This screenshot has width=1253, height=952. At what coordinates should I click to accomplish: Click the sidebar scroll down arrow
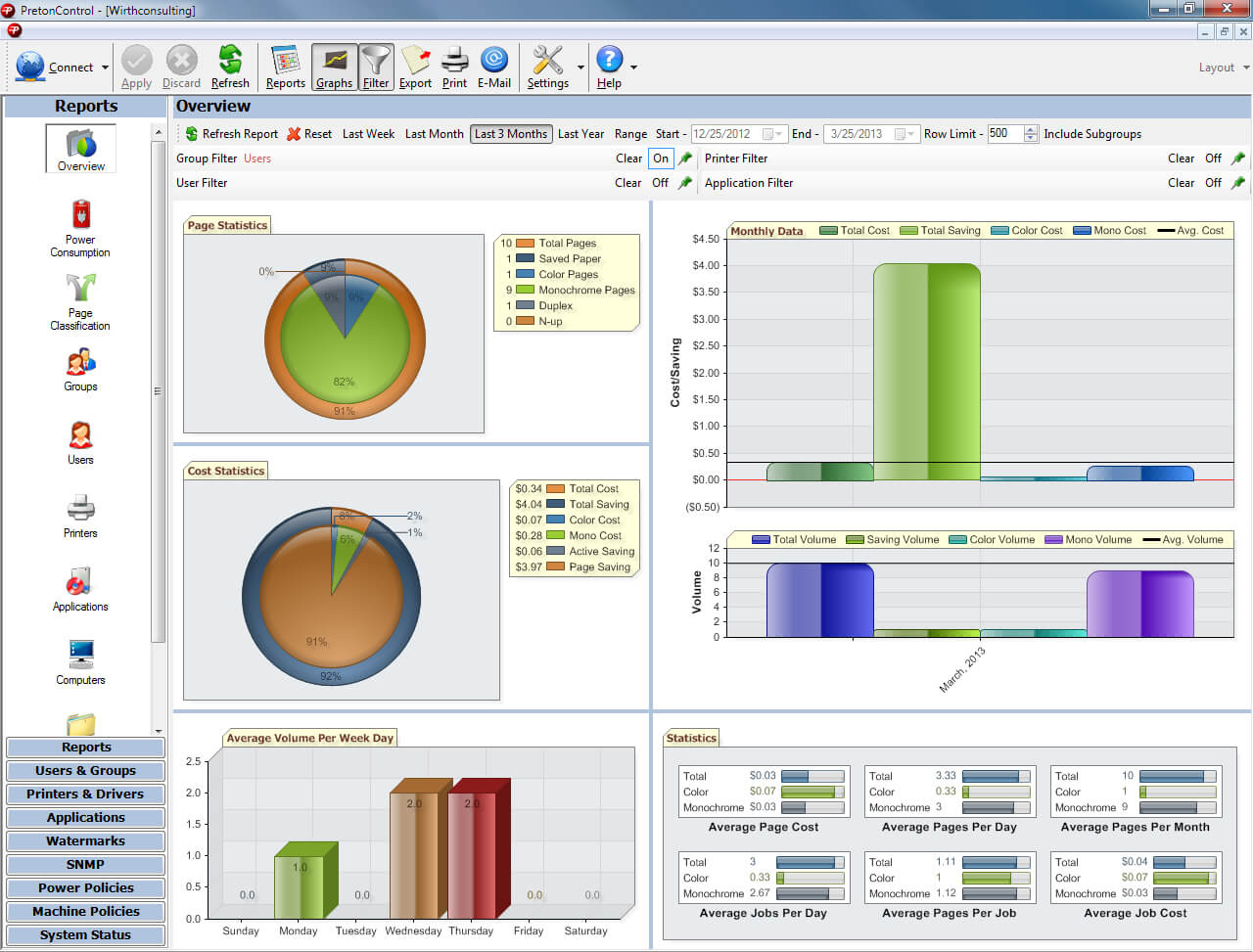pyautogui.click(x=159, y=731)
